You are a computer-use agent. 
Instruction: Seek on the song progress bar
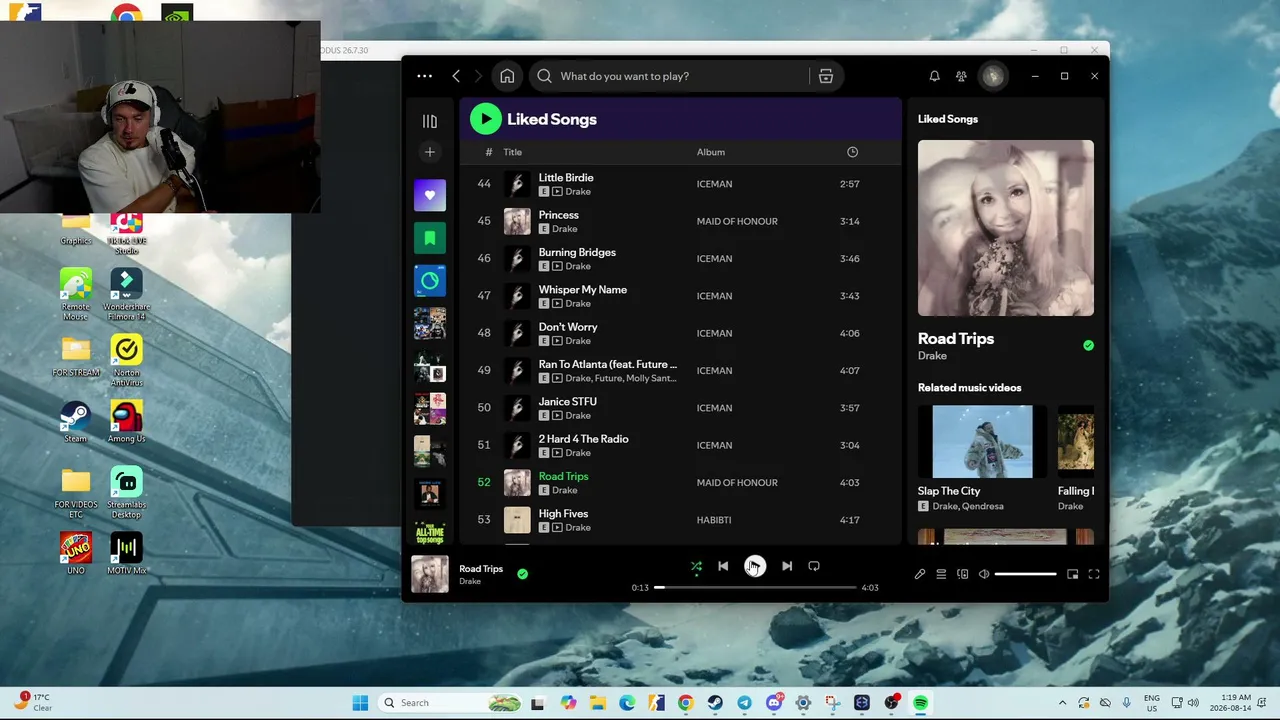pos(756,587)
